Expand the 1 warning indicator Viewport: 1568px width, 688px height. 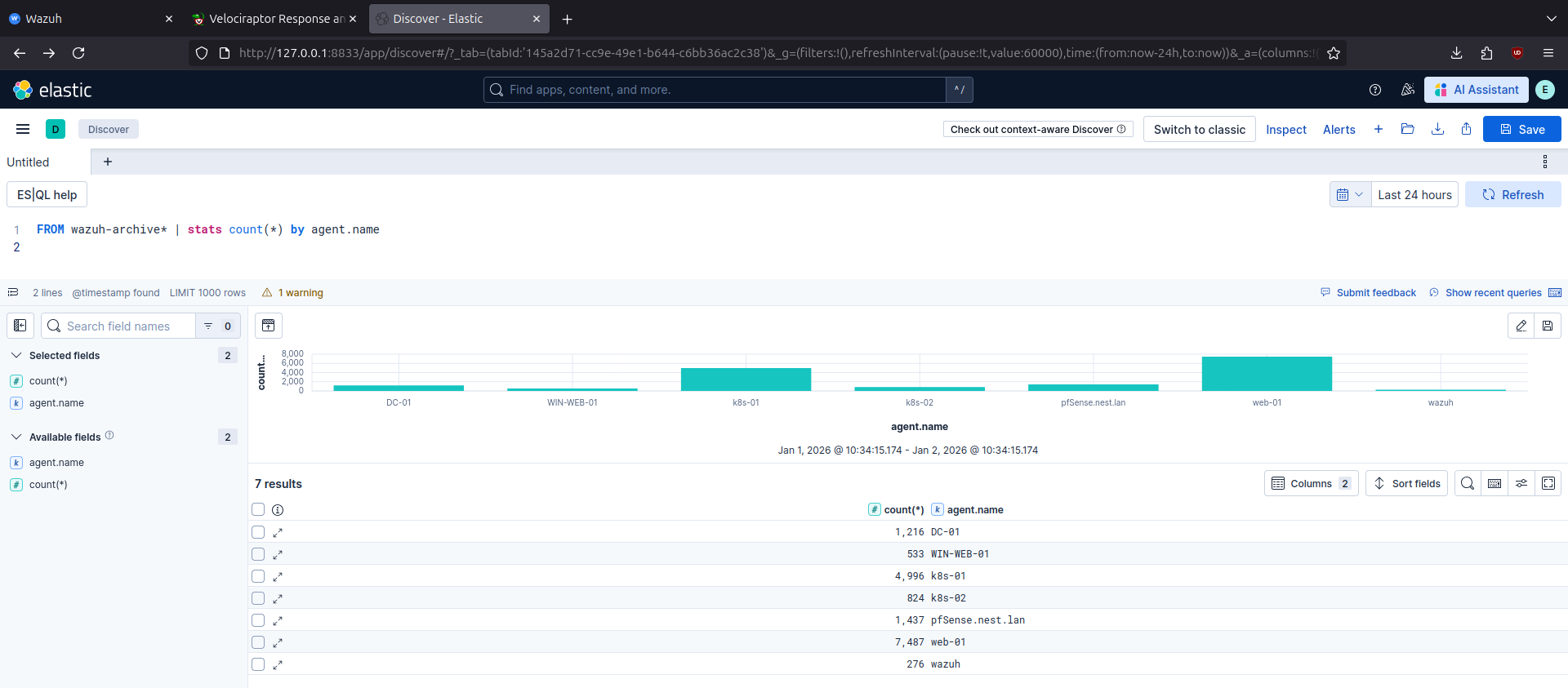[x=292, y=292]
